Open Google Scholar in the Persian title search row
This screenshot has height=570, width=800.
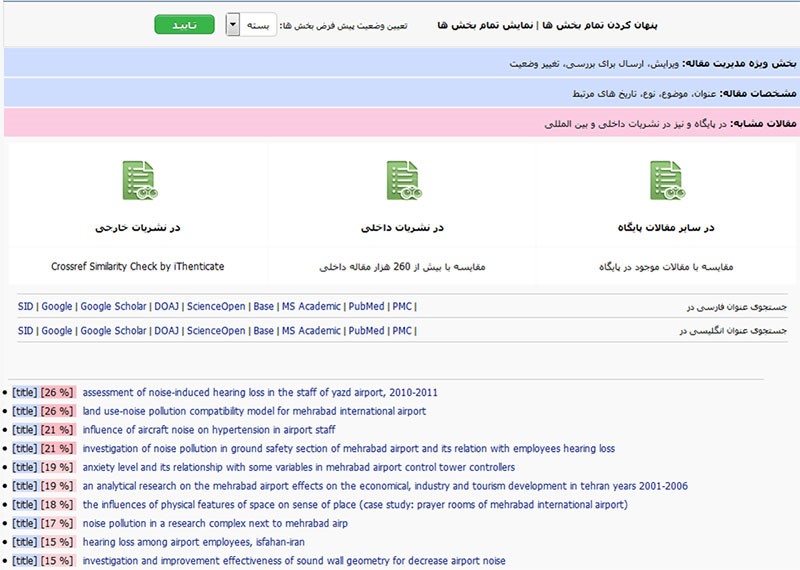[x=113, y=306]
